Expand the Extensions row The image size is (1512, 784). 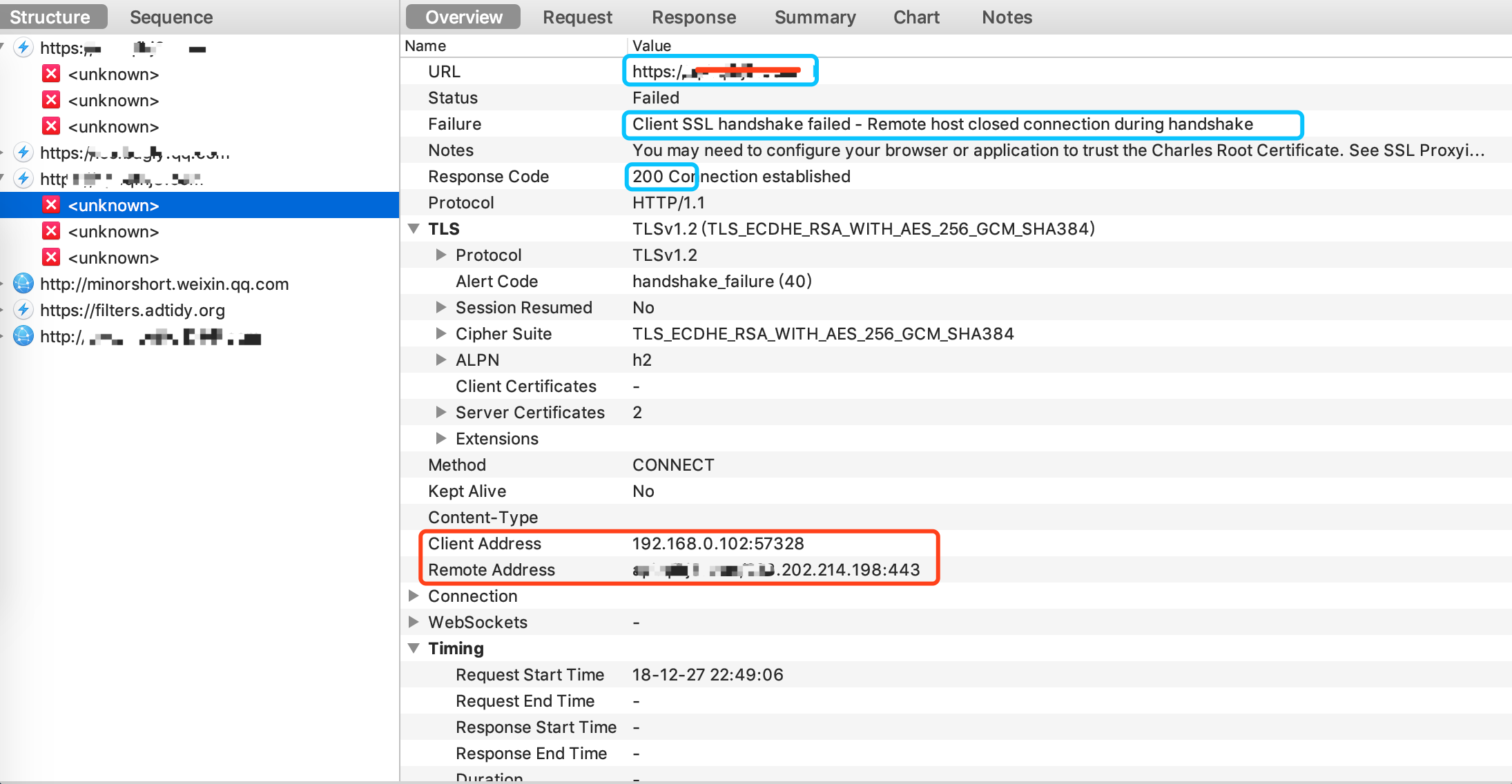coord(440,438)
